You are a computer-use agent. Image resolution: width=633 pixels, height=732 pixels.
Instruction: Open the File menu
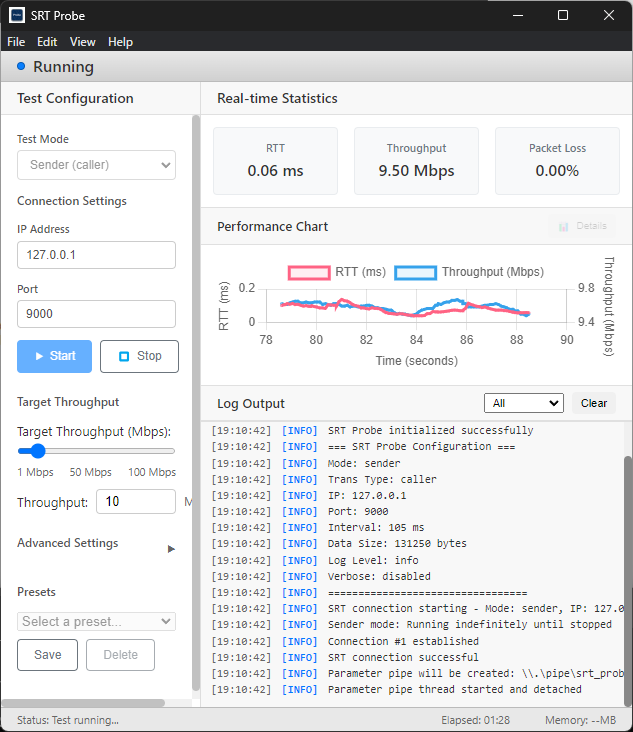(x=16, y=42)
